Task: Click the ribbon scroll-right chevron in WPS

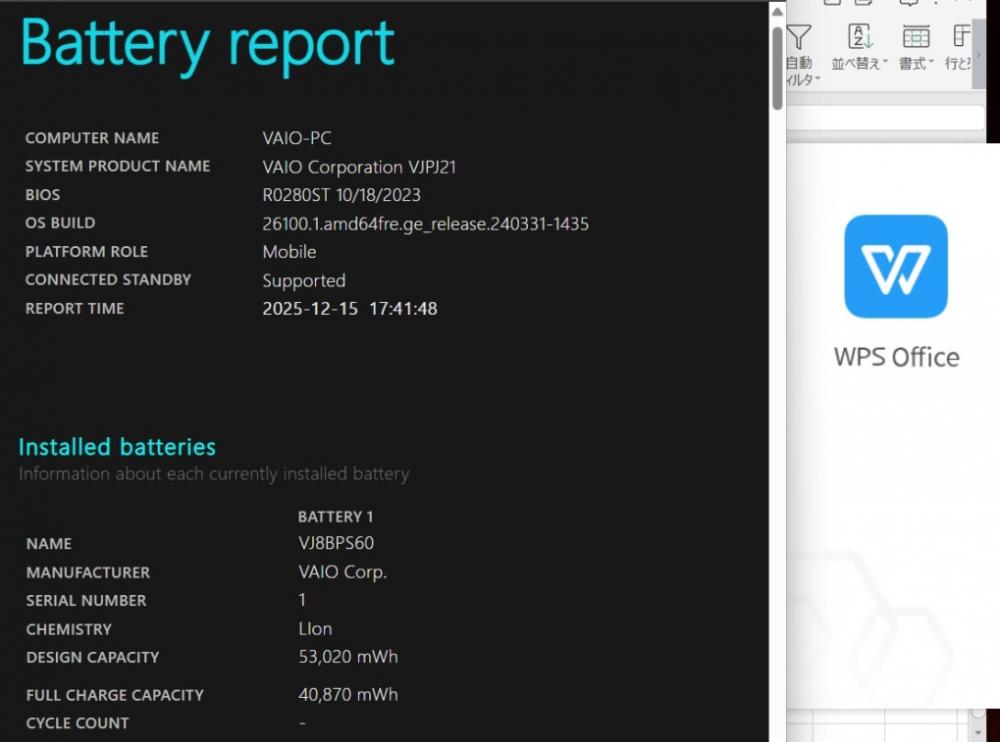Action: 978,56
